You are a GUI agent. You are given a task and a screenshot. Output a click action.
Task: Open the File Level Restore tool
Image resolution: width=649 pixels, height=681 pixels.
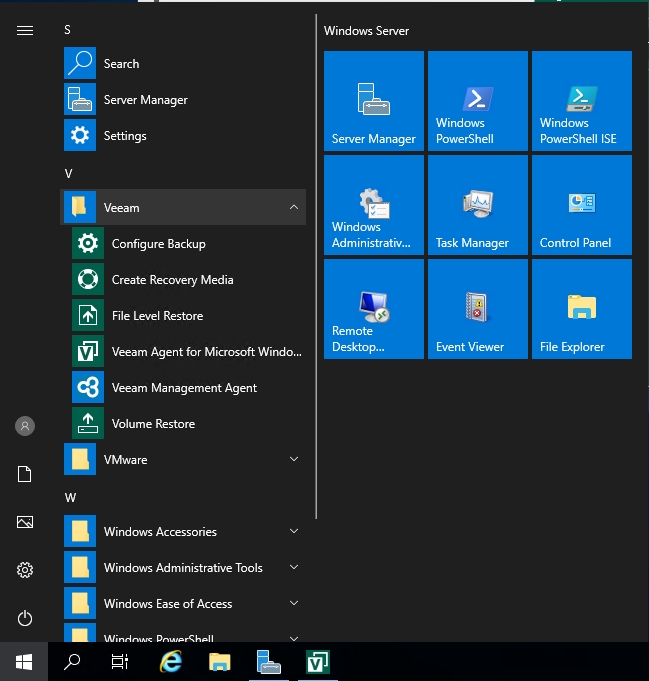(x=157, y=316)
